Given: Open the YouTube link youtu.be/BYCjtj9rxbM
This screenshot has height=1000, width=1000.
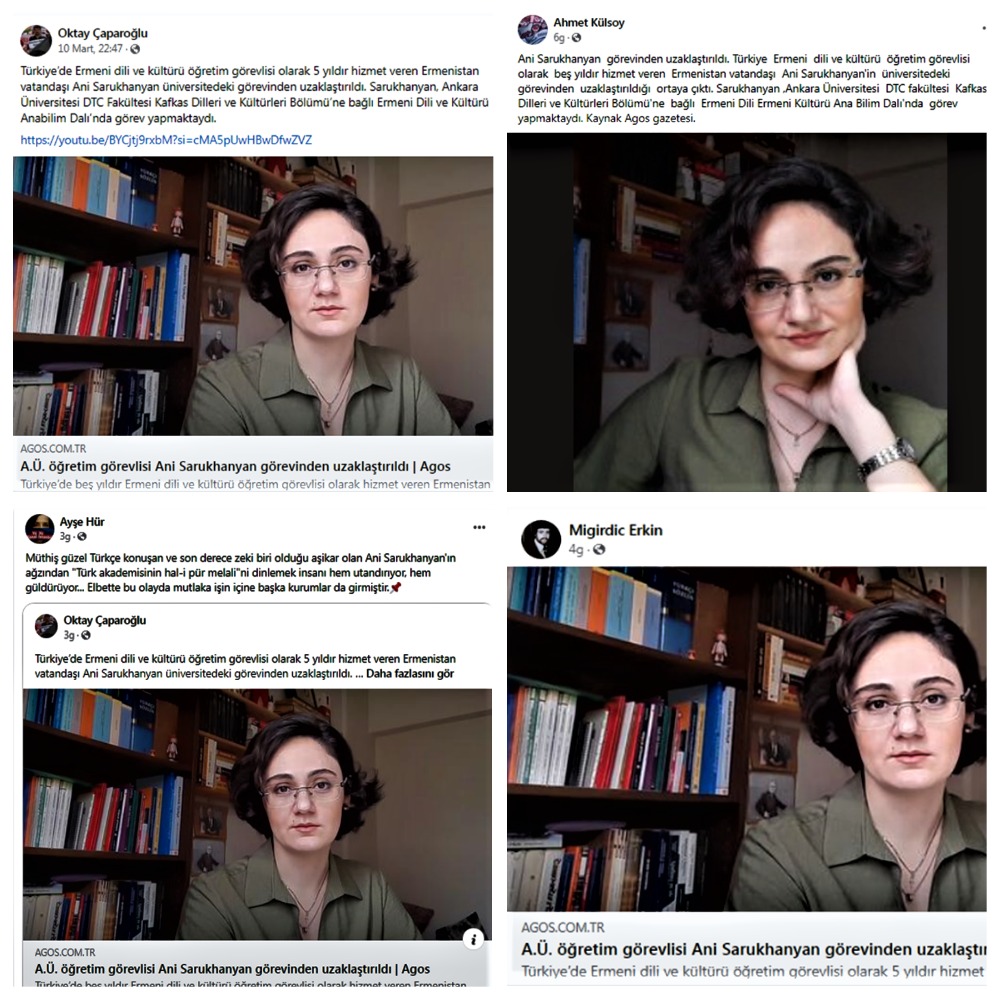Looking at the screenshot, I should (166, 140).
